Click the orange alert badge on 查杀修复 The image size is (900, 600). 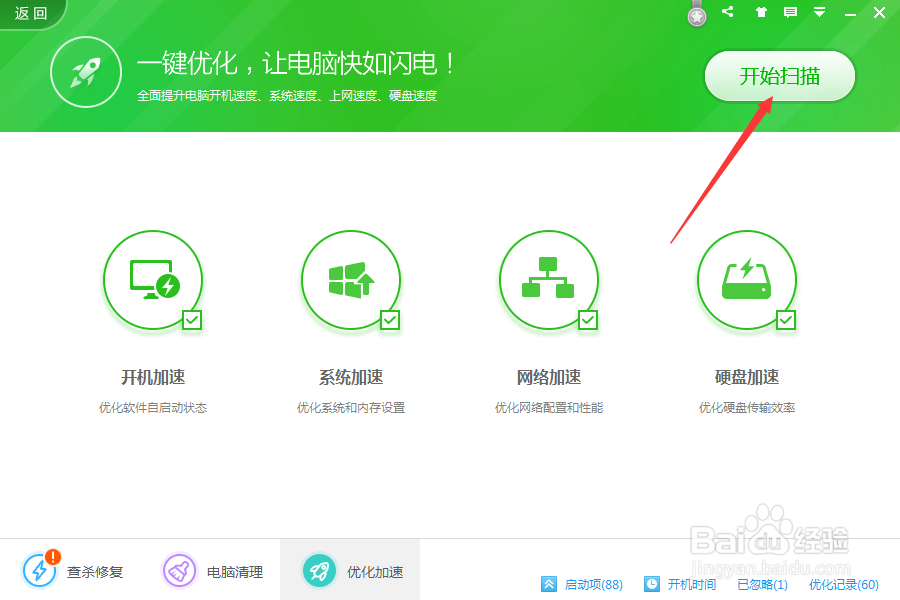53,556
